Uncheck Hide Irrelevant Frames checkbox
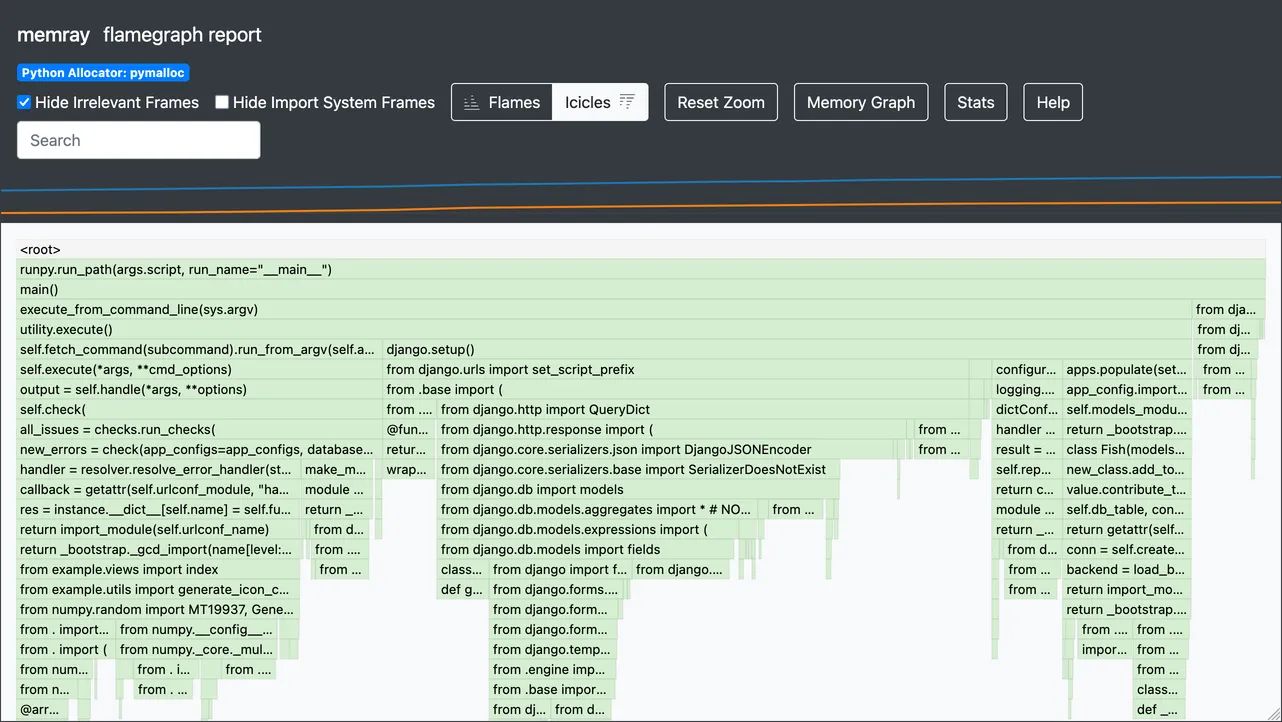This screenshot has height=722, width=1282. point(25,102)
